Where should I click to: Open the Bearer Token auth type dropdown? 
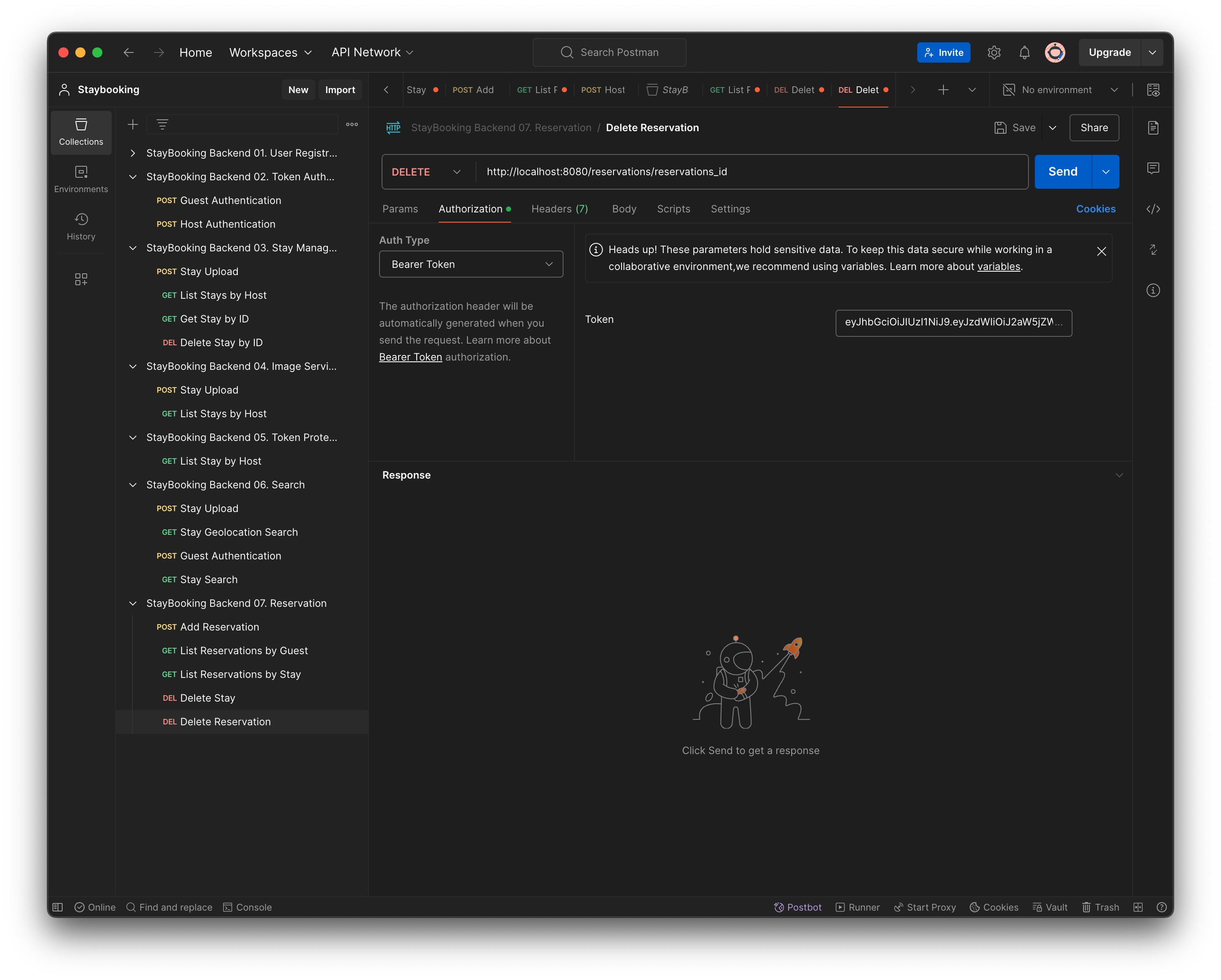pyautogui.click(x=470, y=264)
